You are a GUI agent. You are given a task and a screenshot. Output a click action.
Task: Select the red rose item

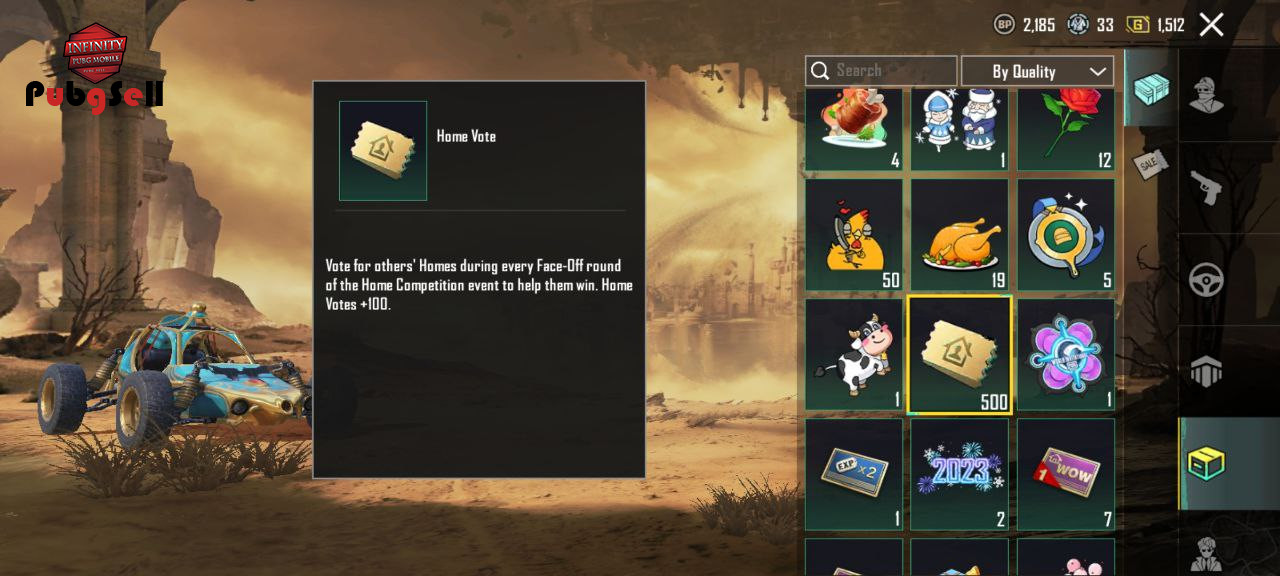1066,128
